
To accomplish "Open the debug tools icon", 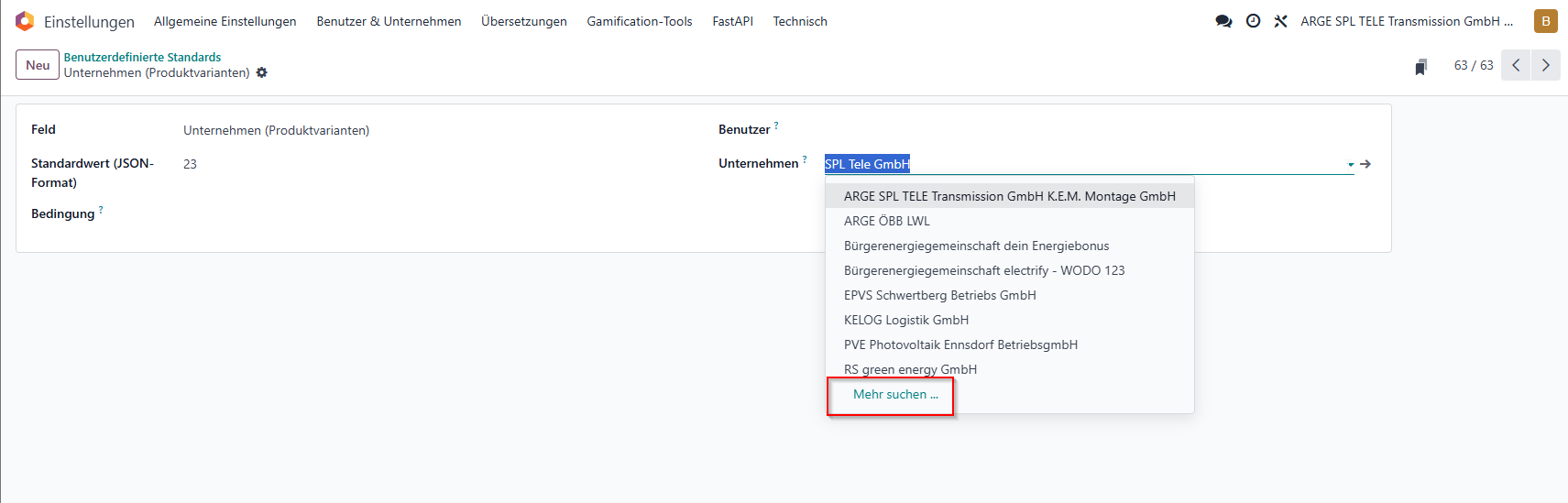I will (x=1280, y=21).
